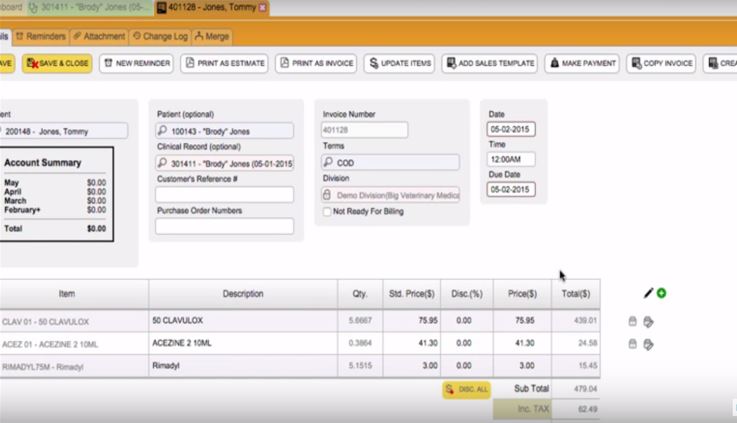Click the Time field showing 12:00AM

[511, 159]
